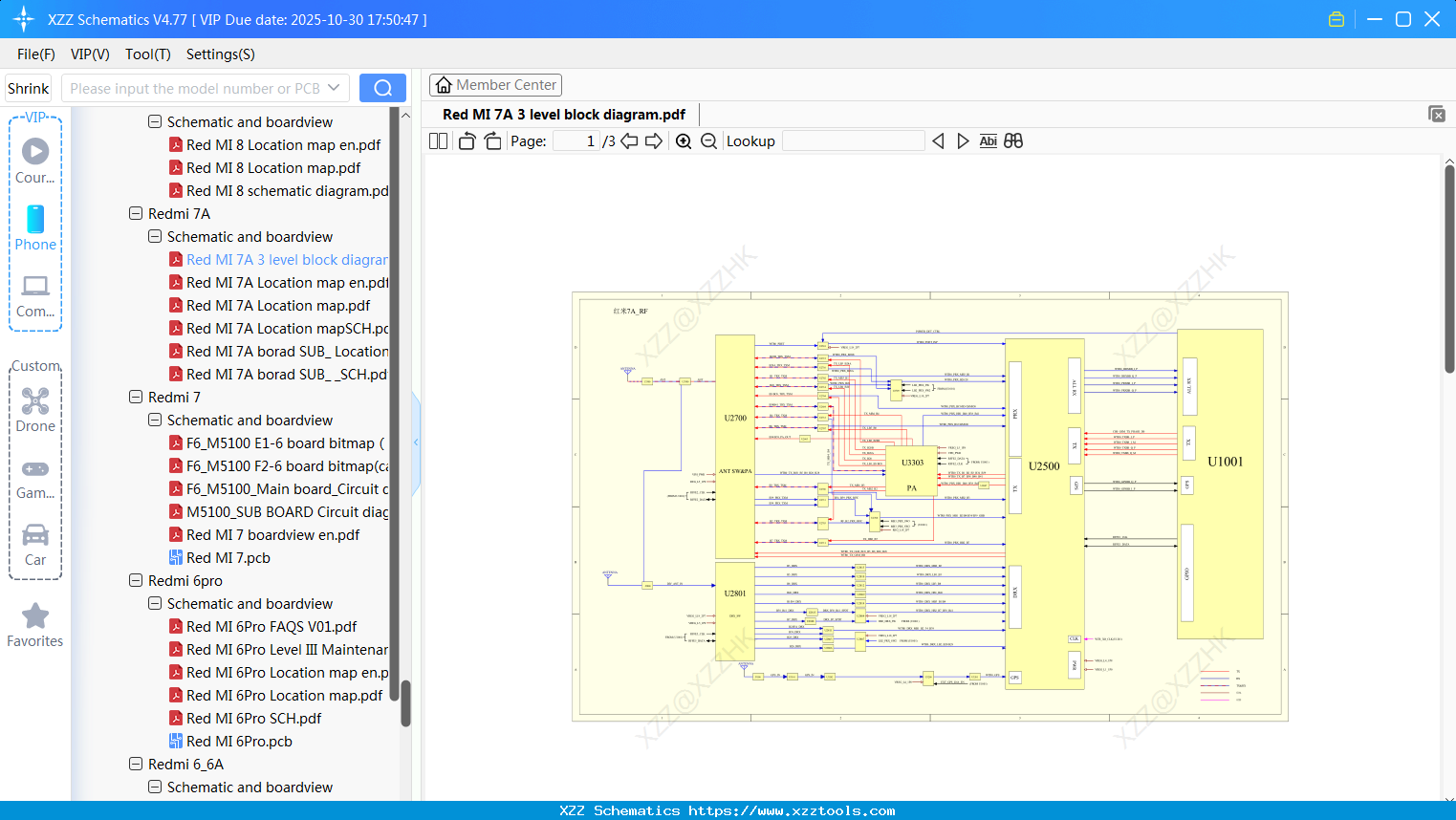Image resolution: width=1456 pixels, height=820 pixels.
Task: Click the blue search magnifier button
Action: click(x=382, y=87)
